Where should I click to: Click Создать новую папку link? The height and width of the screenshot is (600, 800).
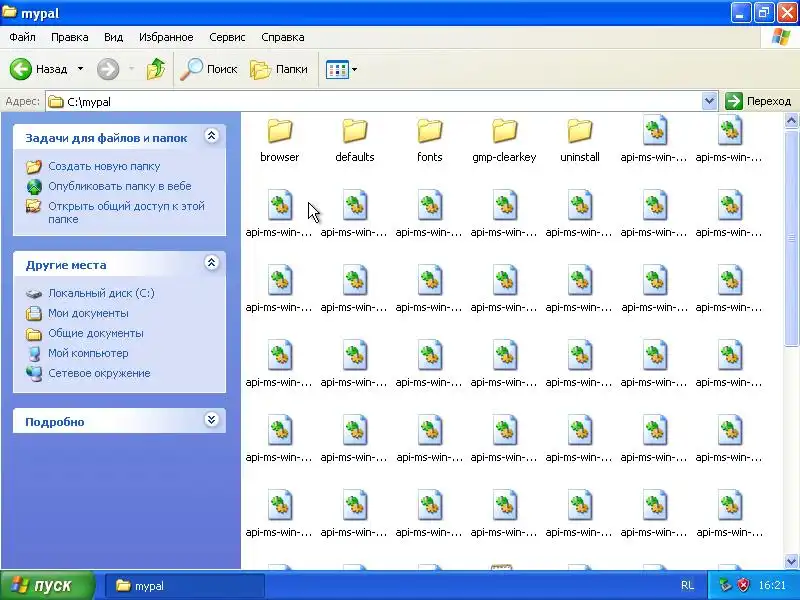point(104,166)
